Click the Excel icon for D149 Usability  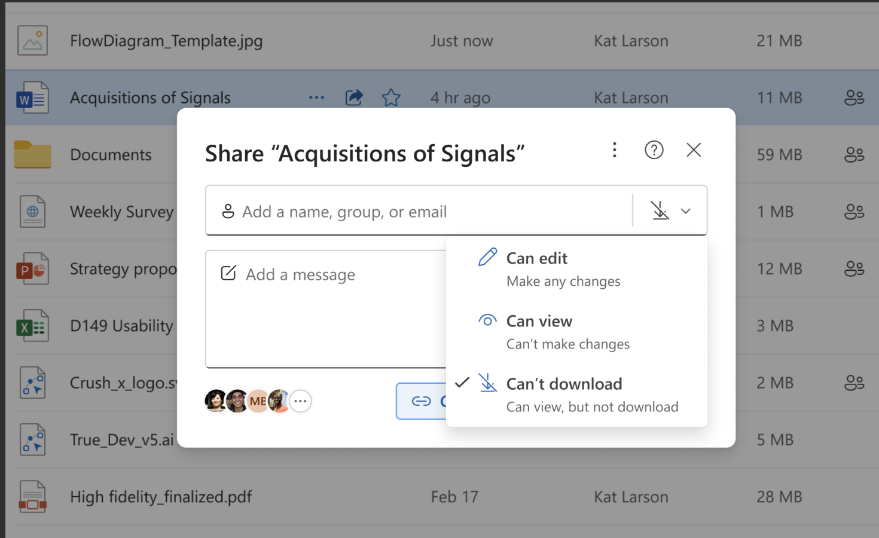point(33,326)
